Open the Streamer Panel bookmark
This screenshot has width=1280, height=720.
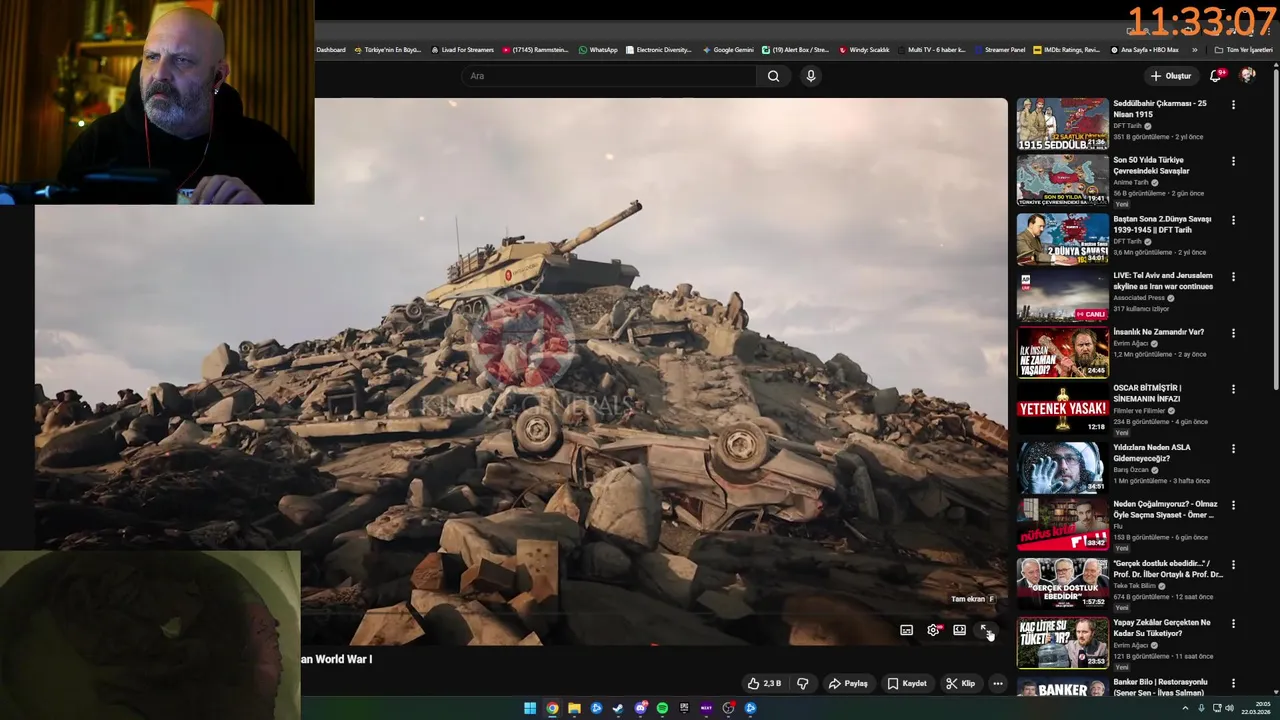click(x=999, y=50)
